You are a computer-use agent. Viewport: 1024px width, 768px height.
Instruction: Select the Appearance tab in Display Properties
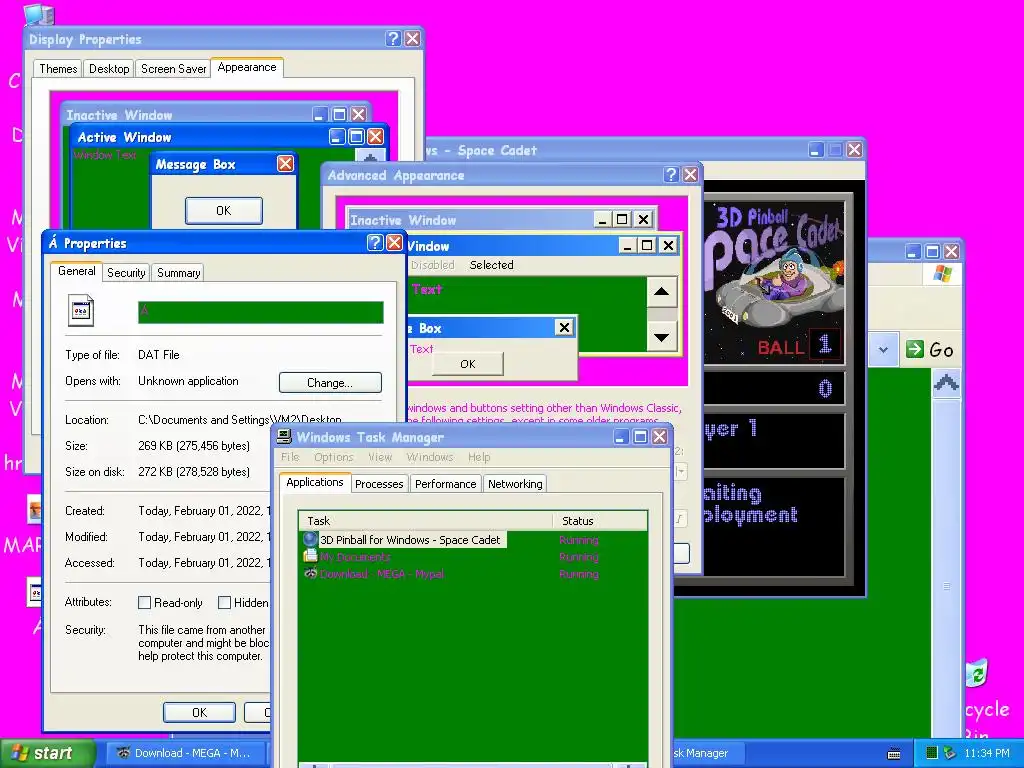click(247, 67)
